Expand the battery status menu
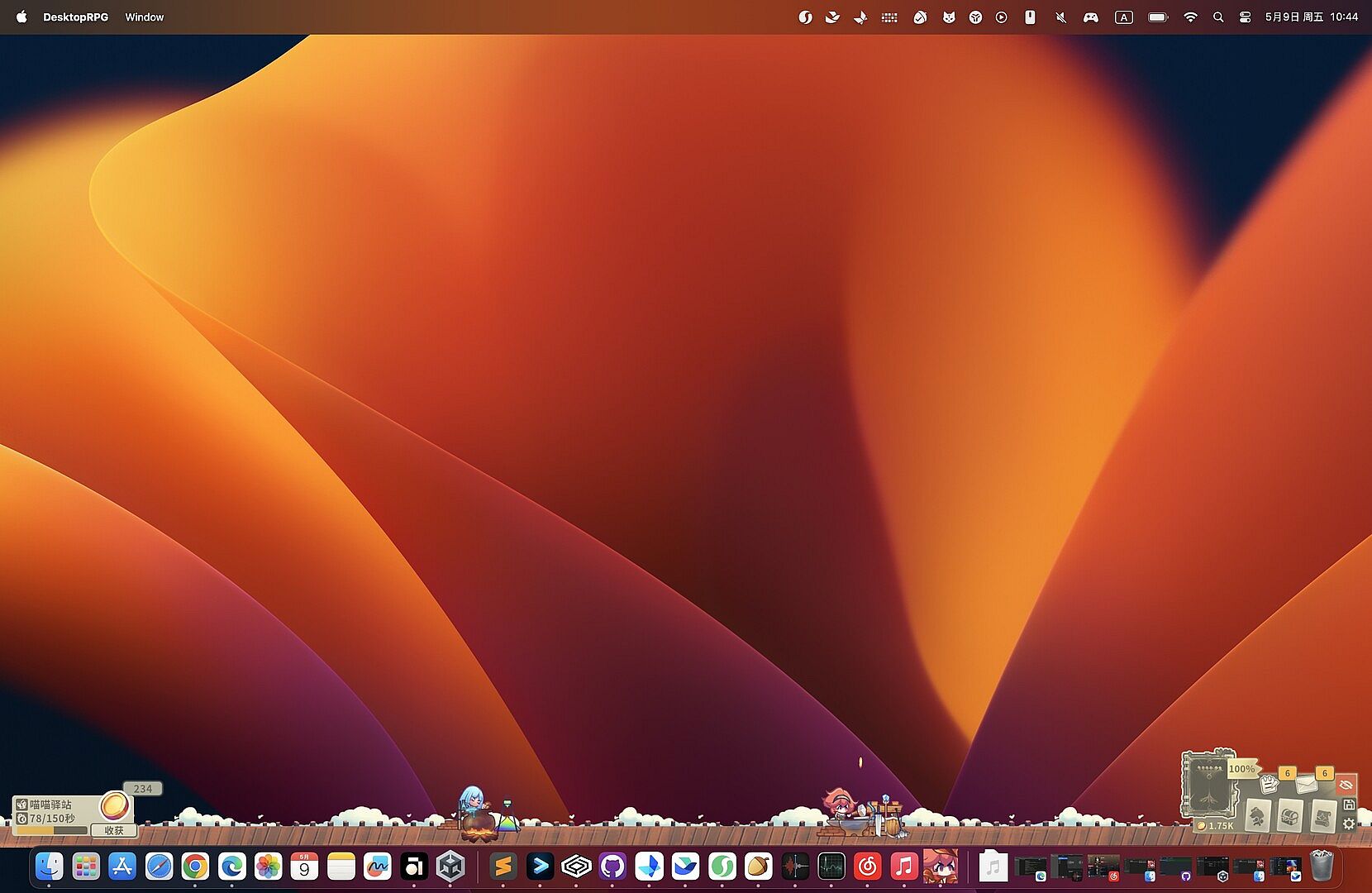1372x893 pixels. (1157, 17)
